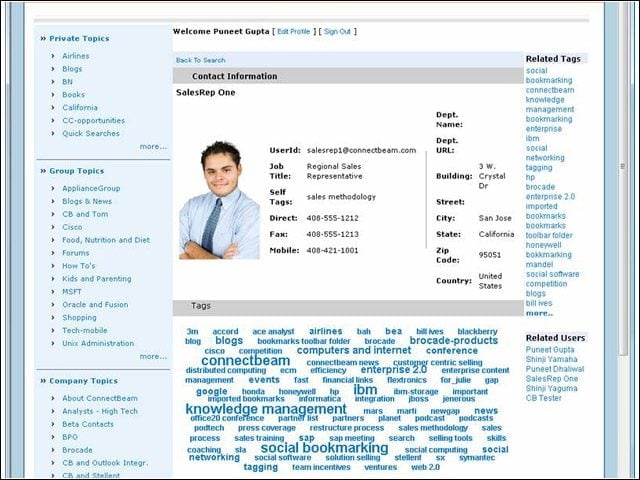This screenshot has height=480, width=640.
Task: Open Beta Contacts company topic
Action: tap(88, 424)
